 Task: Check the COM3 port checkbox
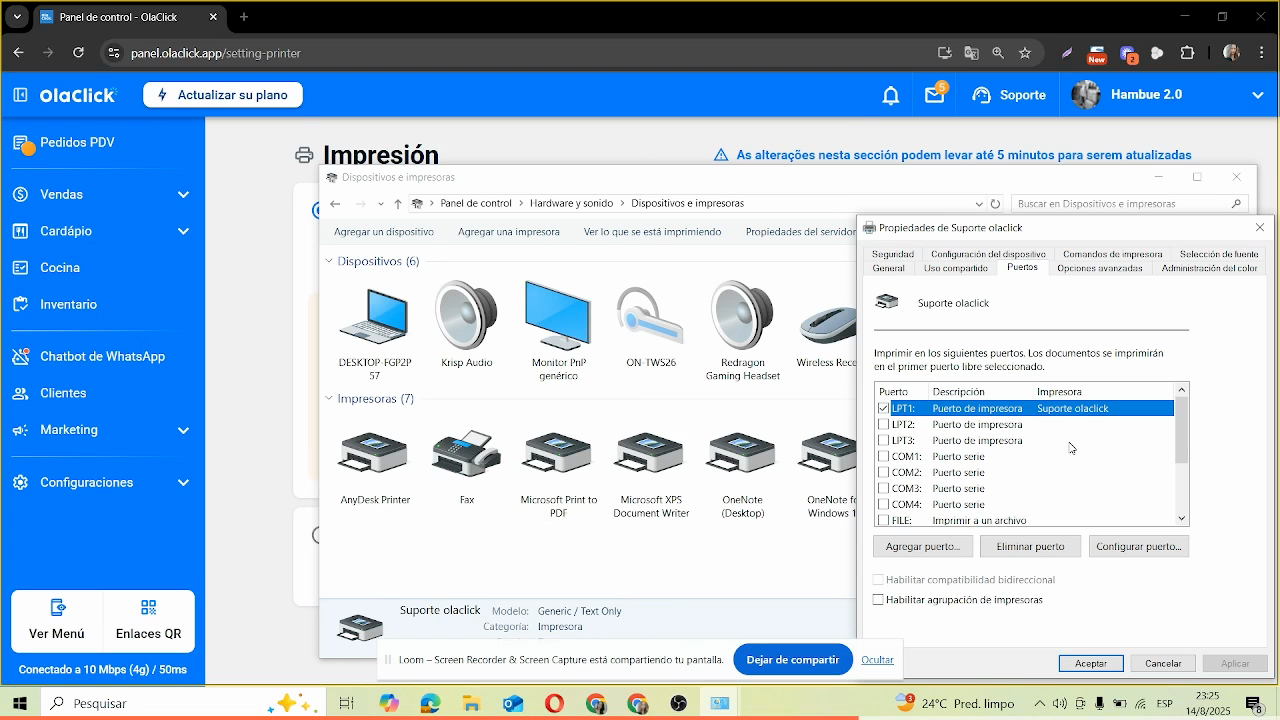tap(883, 488)
